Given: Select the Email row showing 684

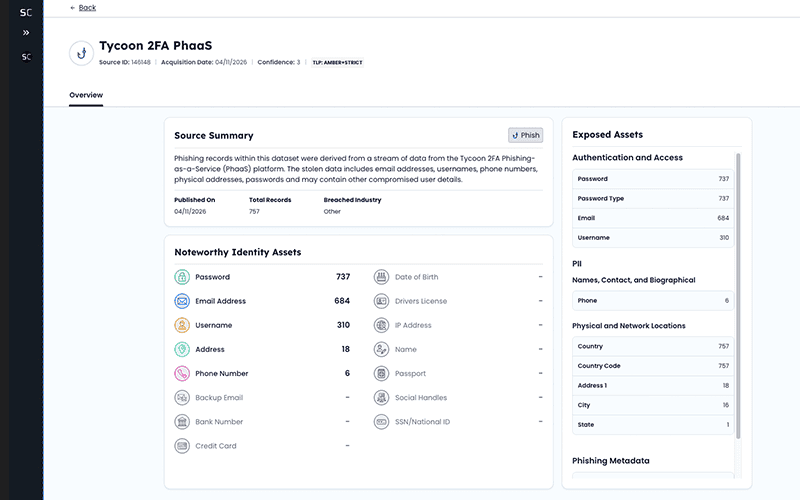Looking at the screenshot, I should tap(653, 218).
